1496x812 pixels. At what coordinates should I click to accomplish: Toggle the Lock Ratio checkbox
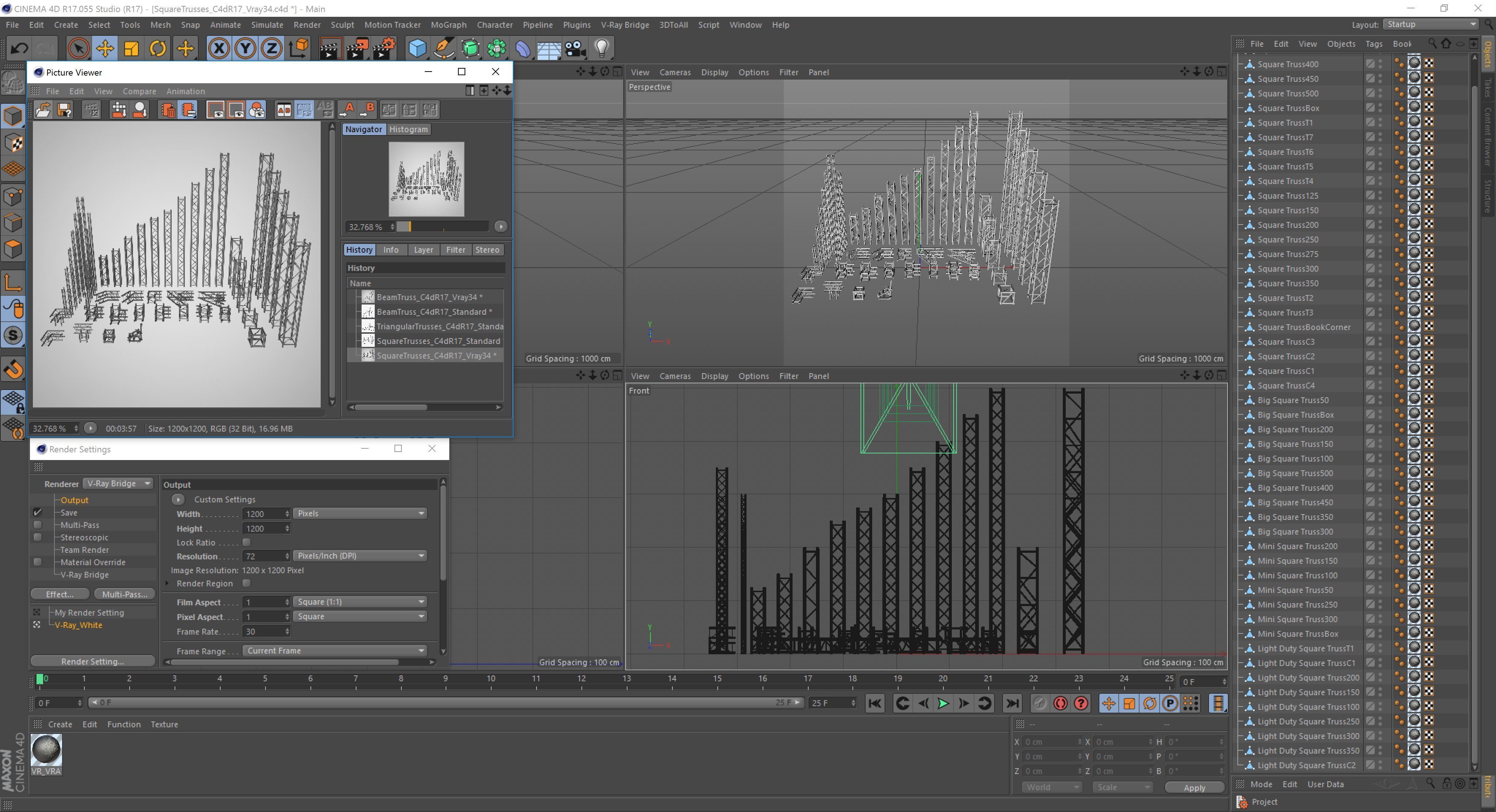click(x=246, y=542)
